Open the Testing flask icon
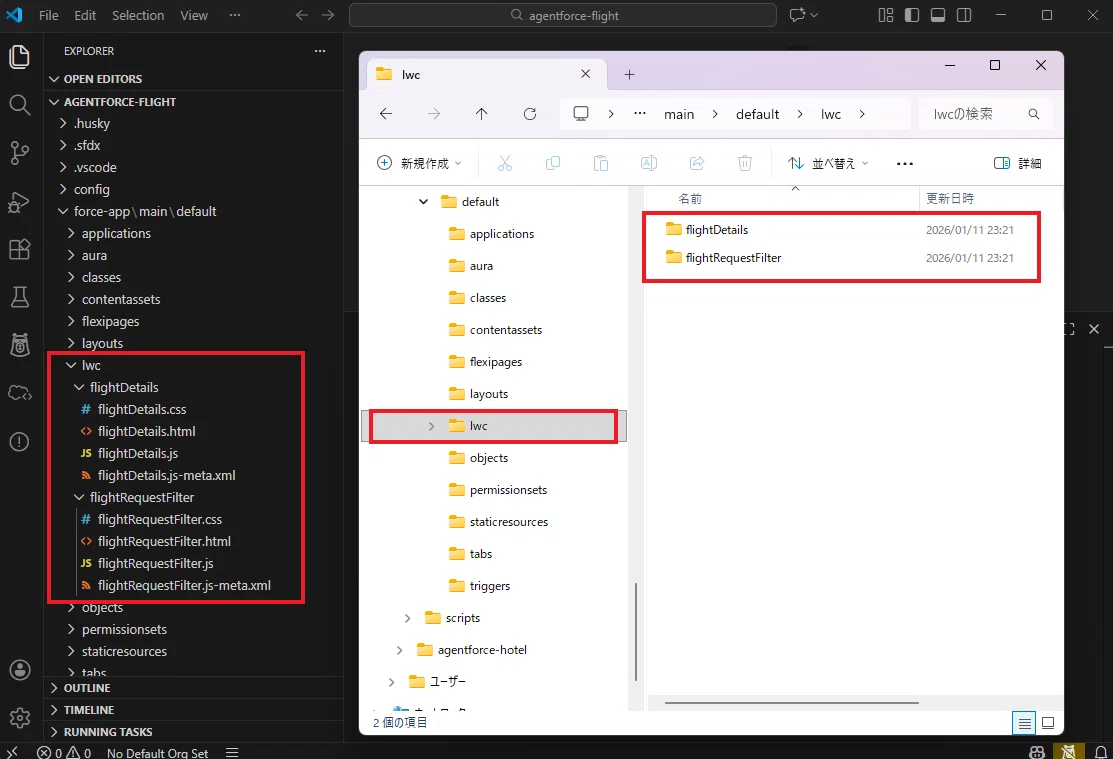This screenshot has width=1113, height=759. pos(19,297)
